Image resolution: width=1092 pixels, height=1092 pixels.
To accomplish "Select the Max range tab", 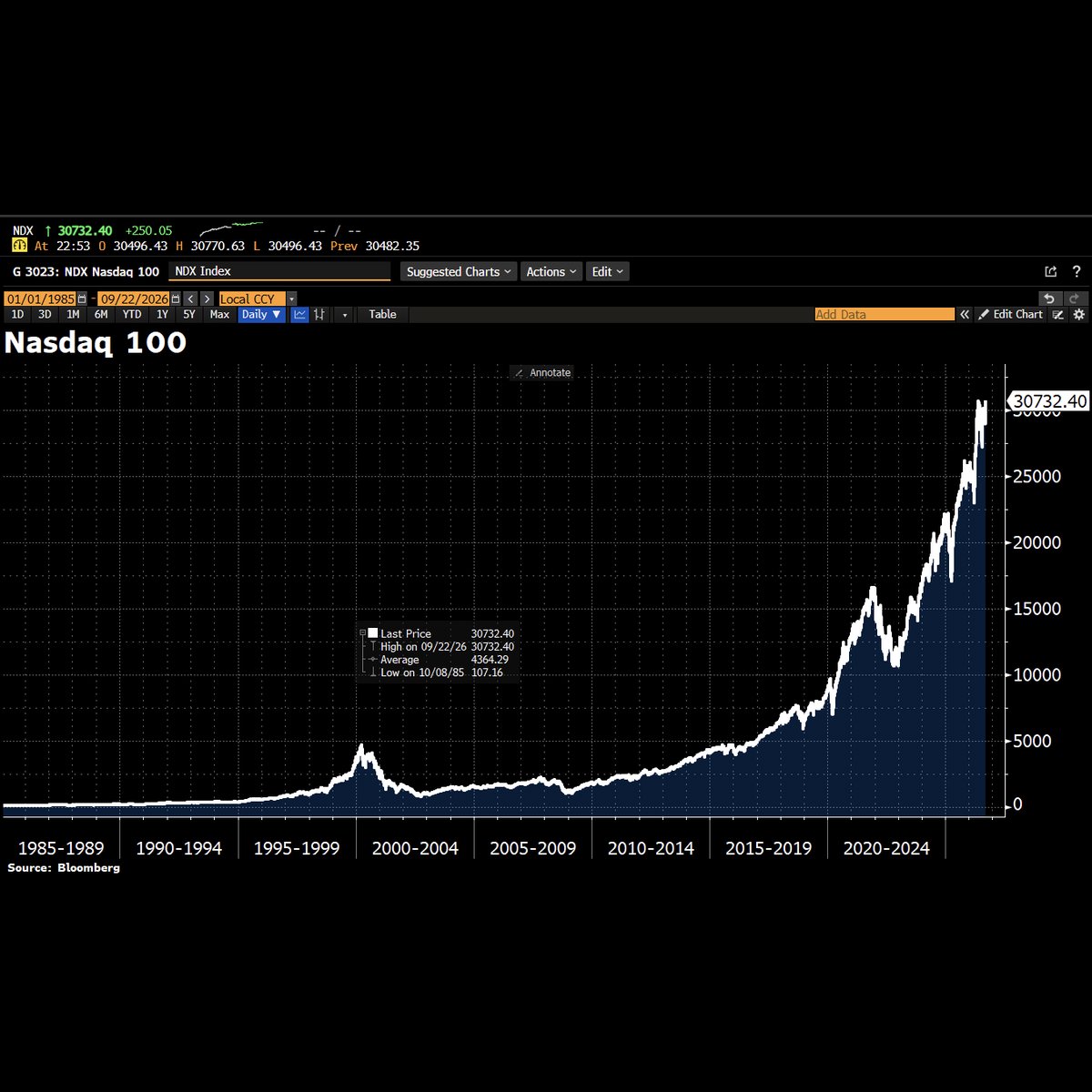I will click(x=219, y=314).
